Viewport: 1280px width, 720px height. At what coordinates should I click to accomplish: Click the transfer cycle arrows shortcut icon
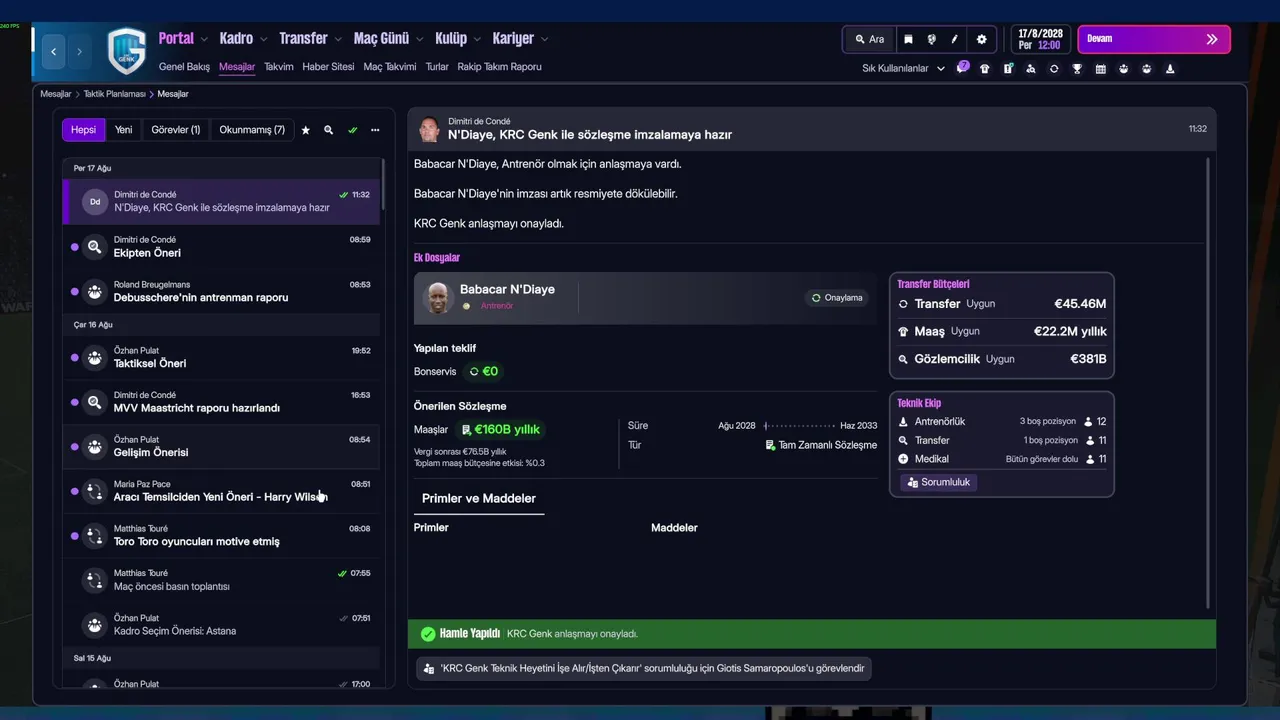click(1054, 69)
